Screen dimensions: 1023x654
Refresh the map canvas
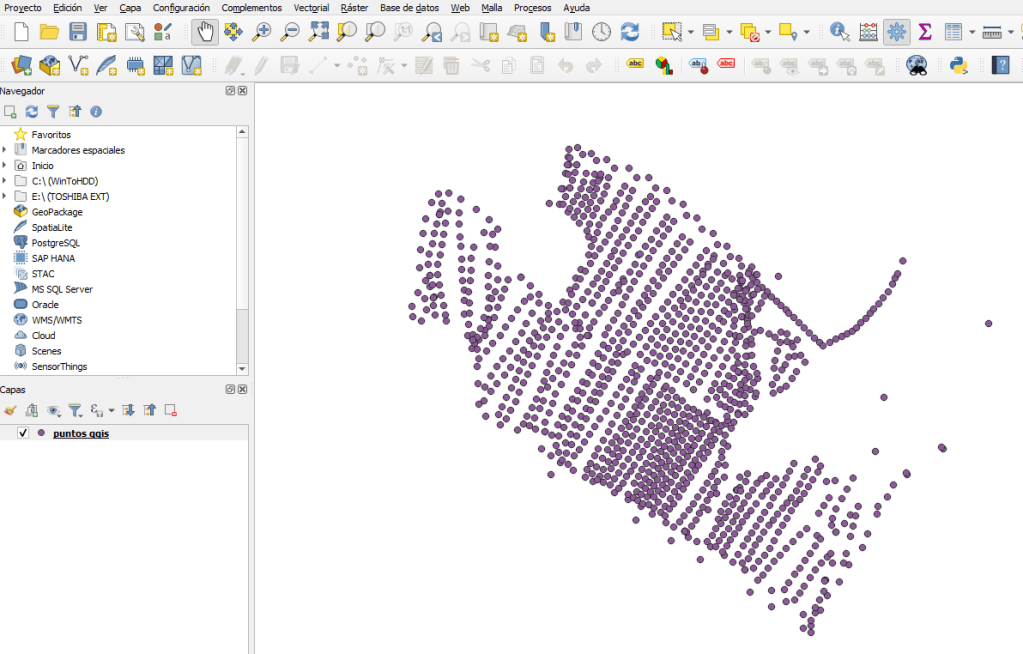click(630, 32)
